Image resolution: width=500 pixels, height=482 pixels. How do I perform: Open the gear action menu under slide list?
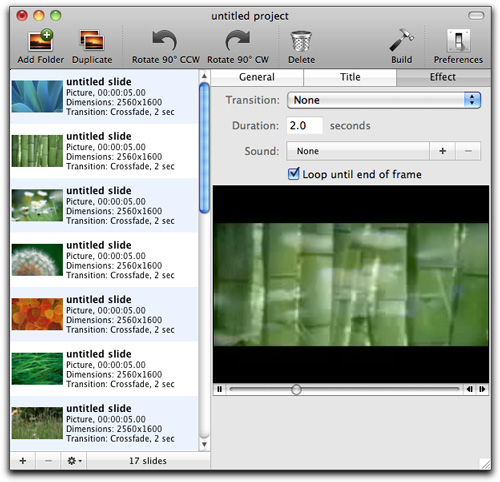pos(74,461)
